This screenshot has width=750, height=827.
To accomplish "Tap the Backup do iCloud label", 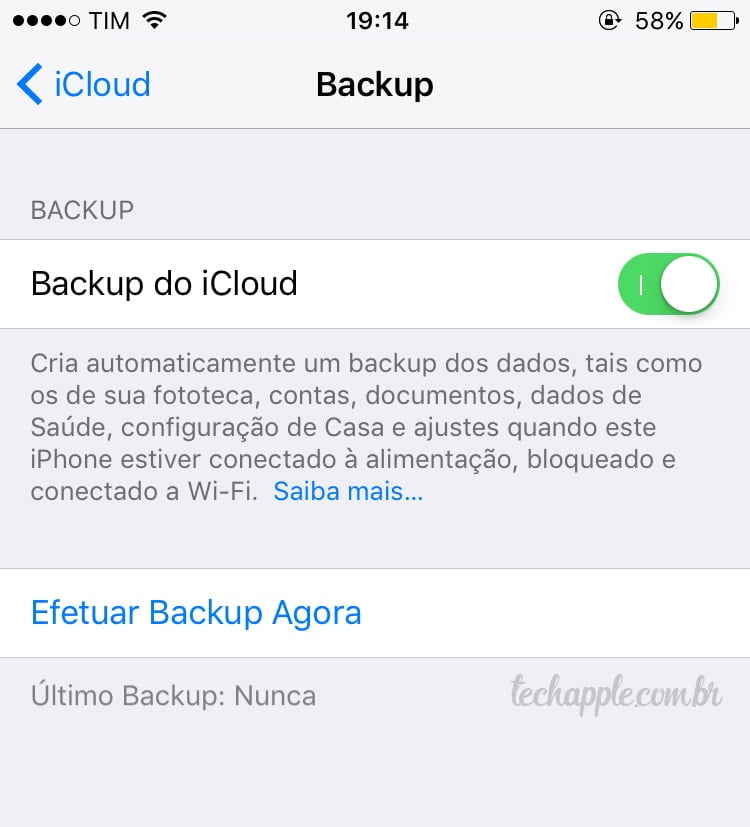I will pyautogui.click(x=164, y=284).
